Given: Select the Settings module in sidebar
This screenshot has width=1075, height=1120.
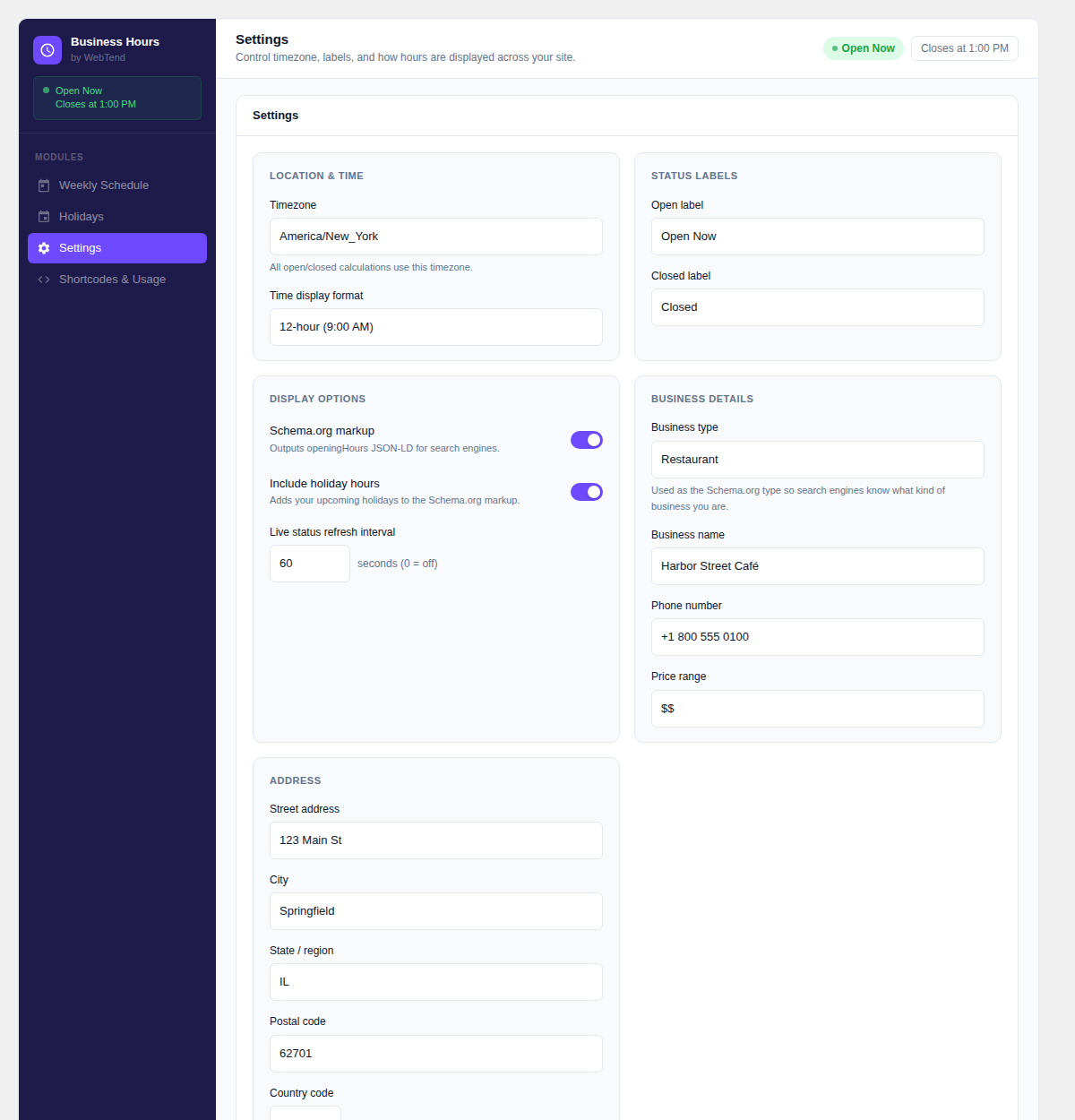Looking at the screenshot, I should (x=117, y=248).
